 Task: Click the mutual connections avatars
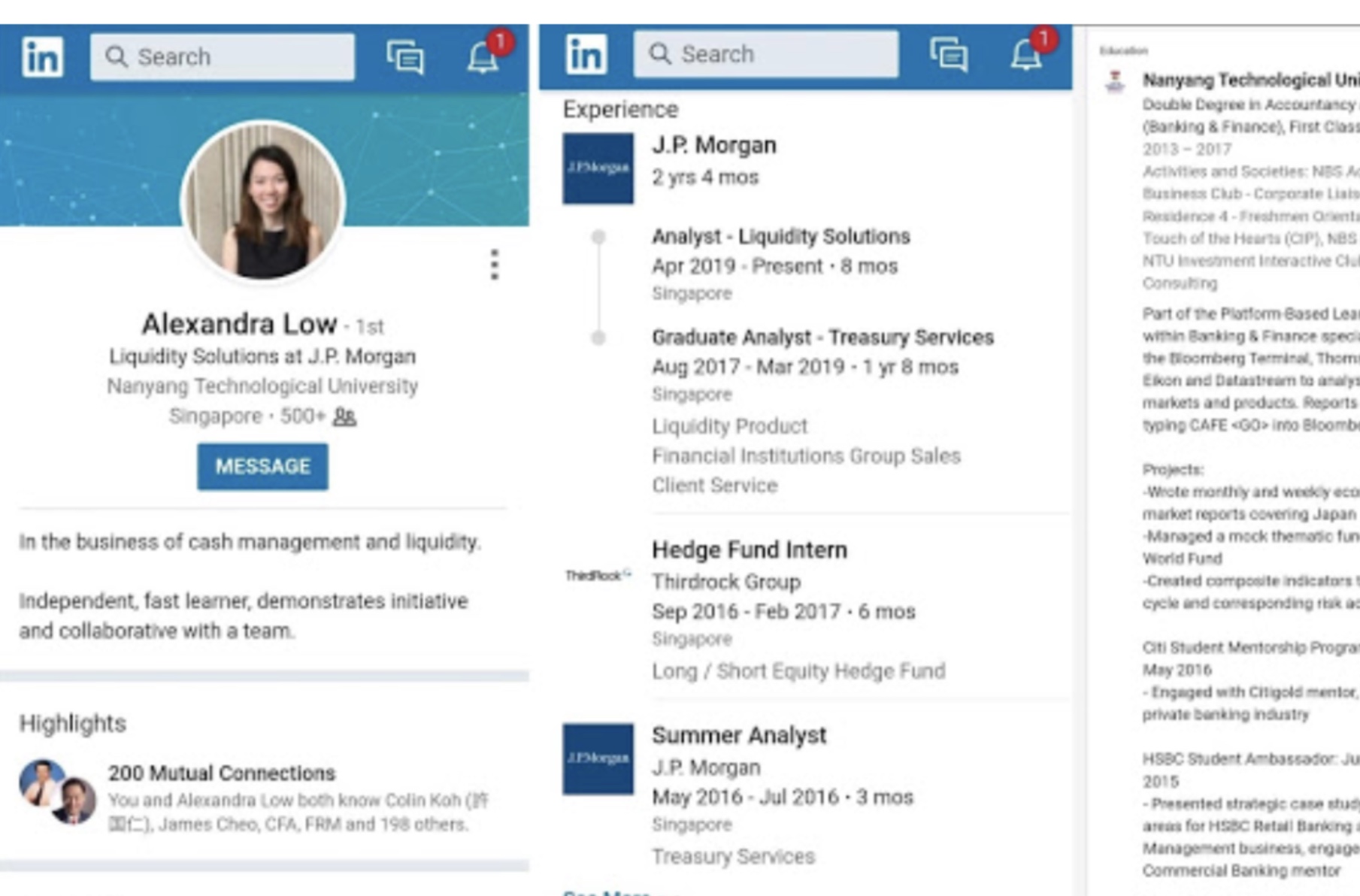coord(58,792)
